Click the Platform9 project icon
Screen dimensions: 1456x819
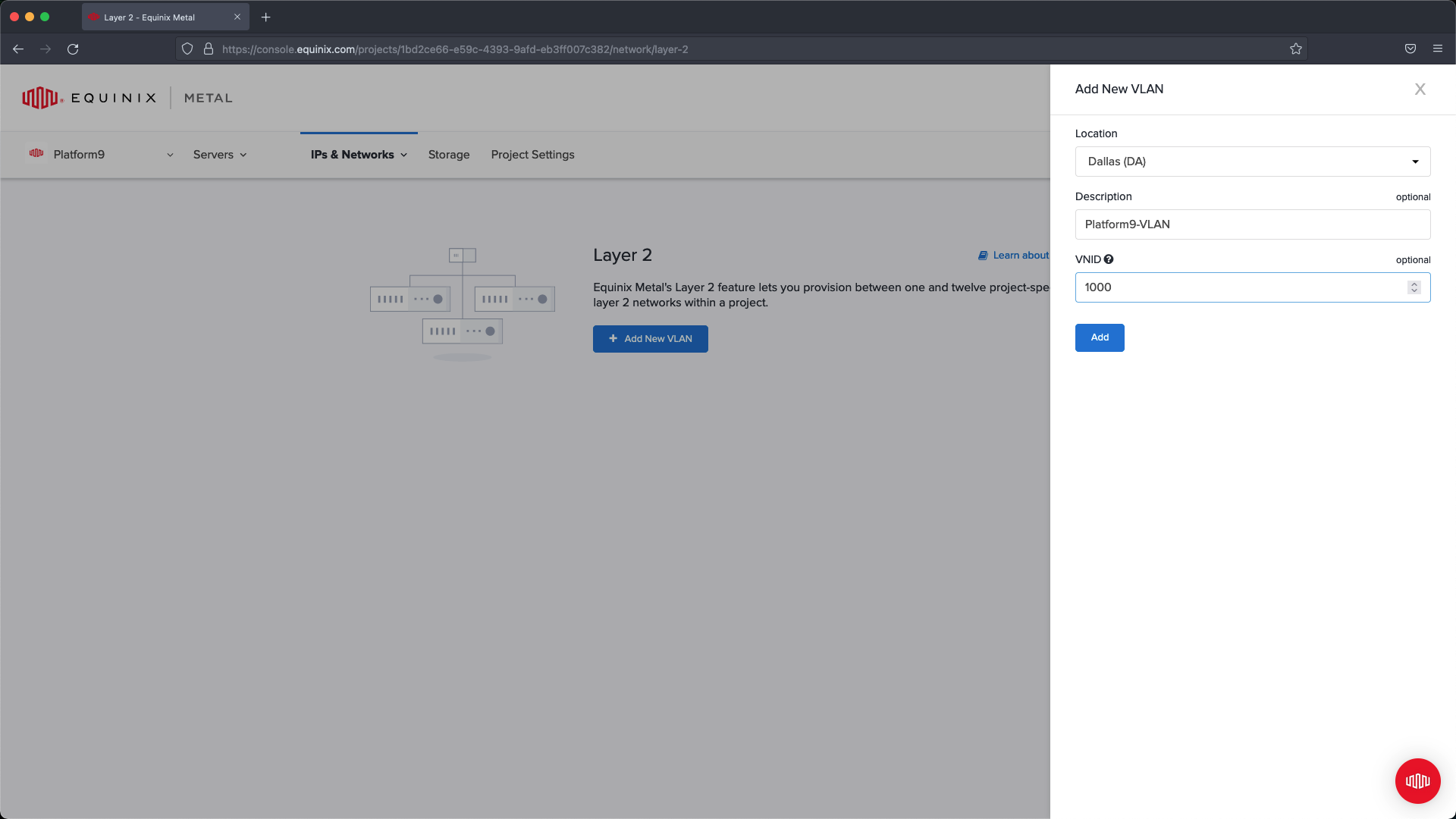coord(36,154)
